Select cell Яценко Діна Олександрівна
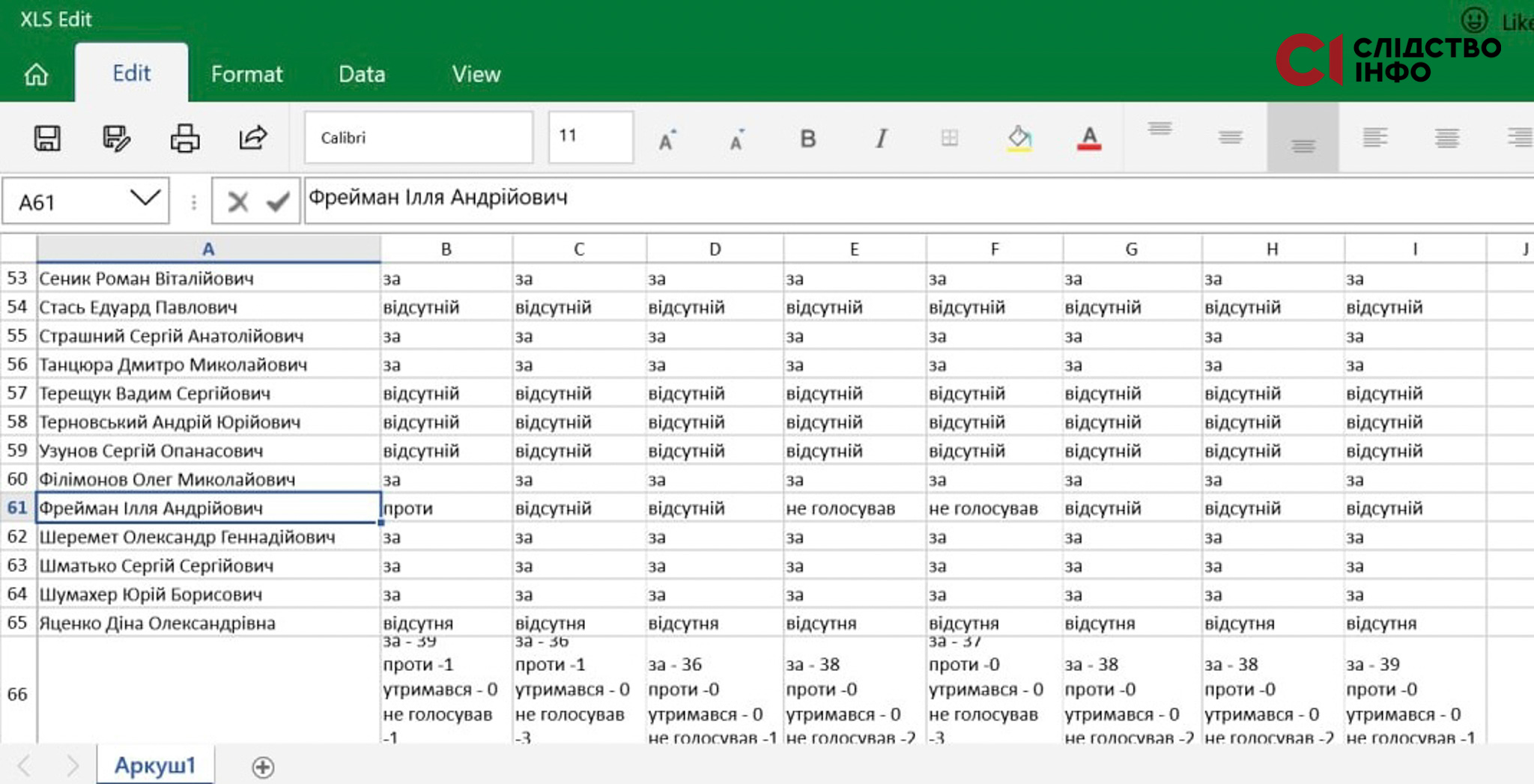This screenshot has height=784, width=1534. coord(209,623)
